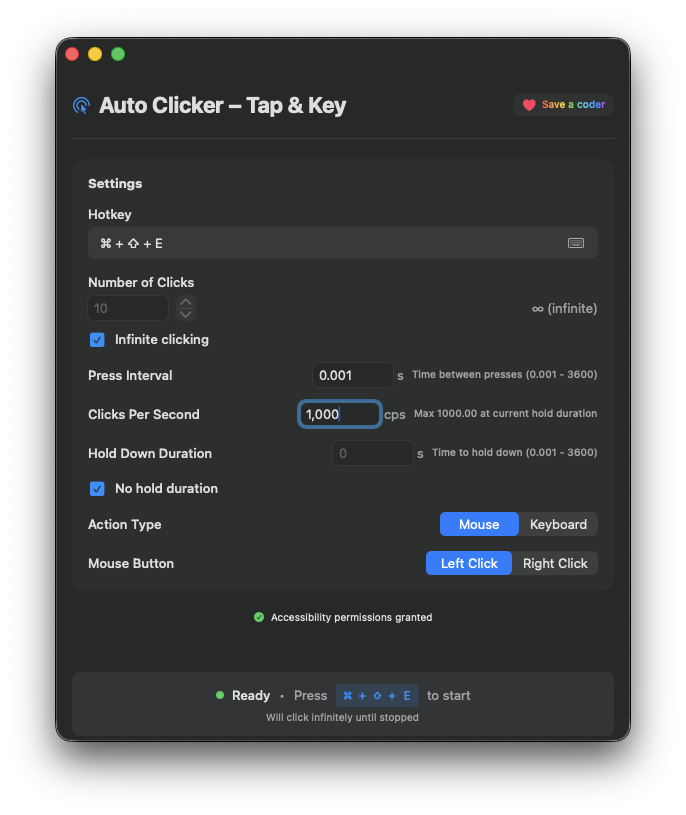Decrement Number of Clicks with the down arrow
This screenshot has width=686, height=815.
(x=185, y=313)
